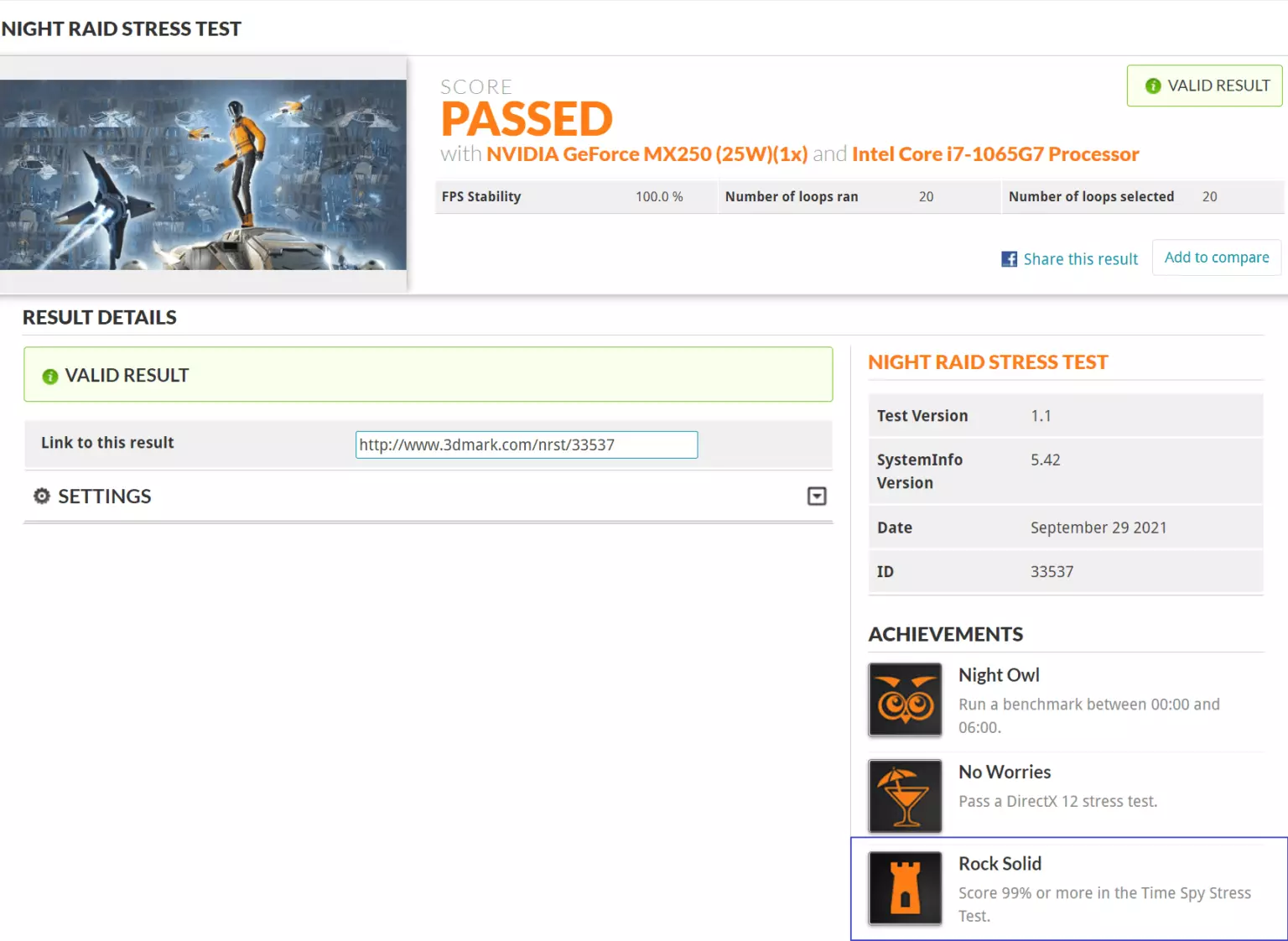
Task: Click the VALID RESULT banner text in Result Details
Action: [127, 376]
